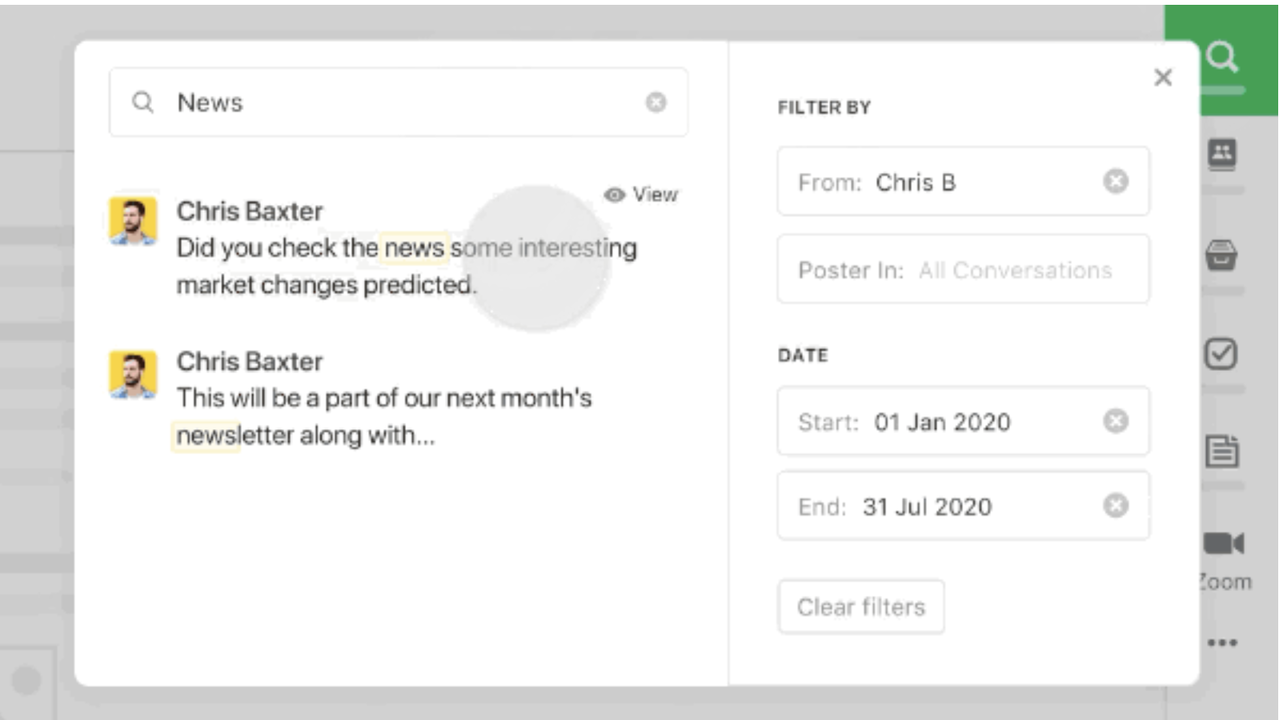Image resolution: width=1279 pixels, height=720 pixels.
Task: Open the store icon in the sidebar
Action: click(x=1222, y=256)
